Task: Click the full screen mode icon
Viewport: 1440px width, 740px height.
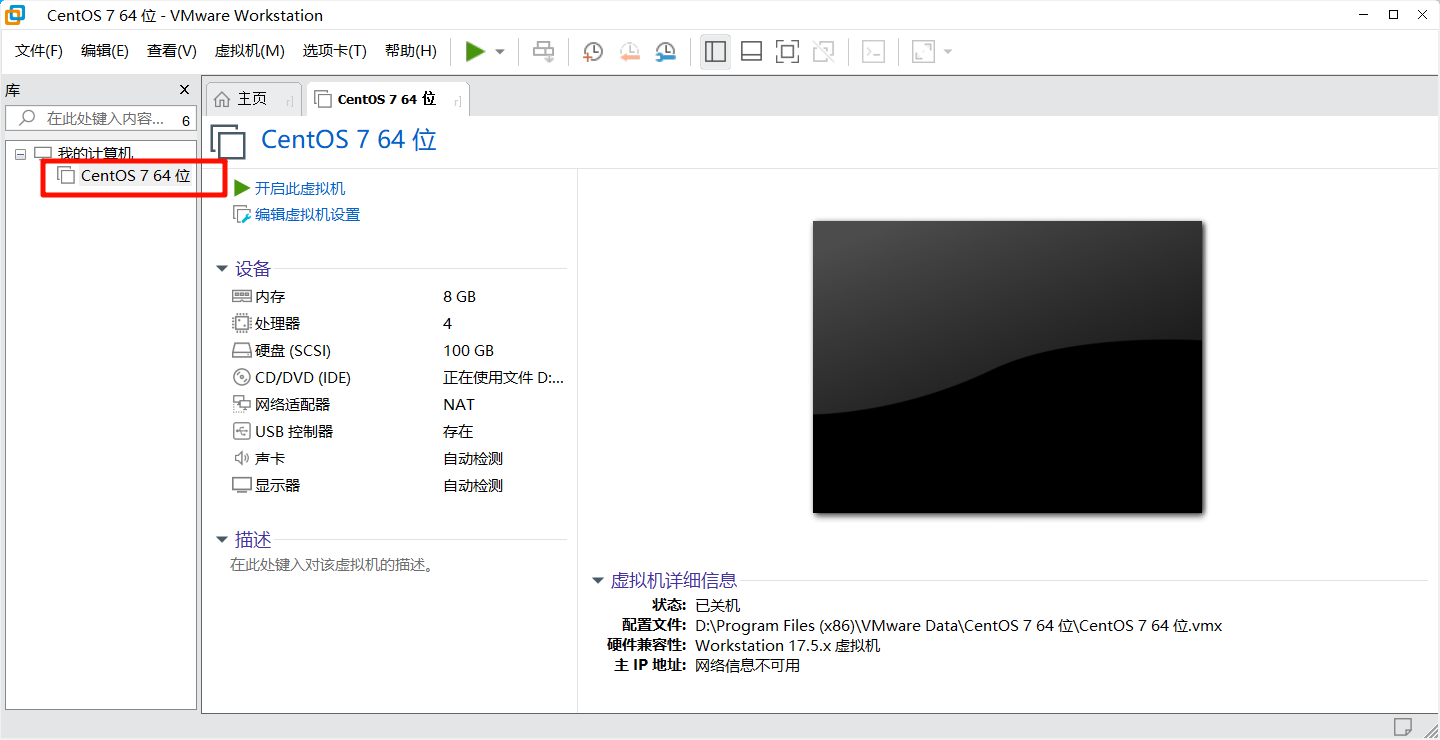Action: pyautogui.click(x=787, y=52)
